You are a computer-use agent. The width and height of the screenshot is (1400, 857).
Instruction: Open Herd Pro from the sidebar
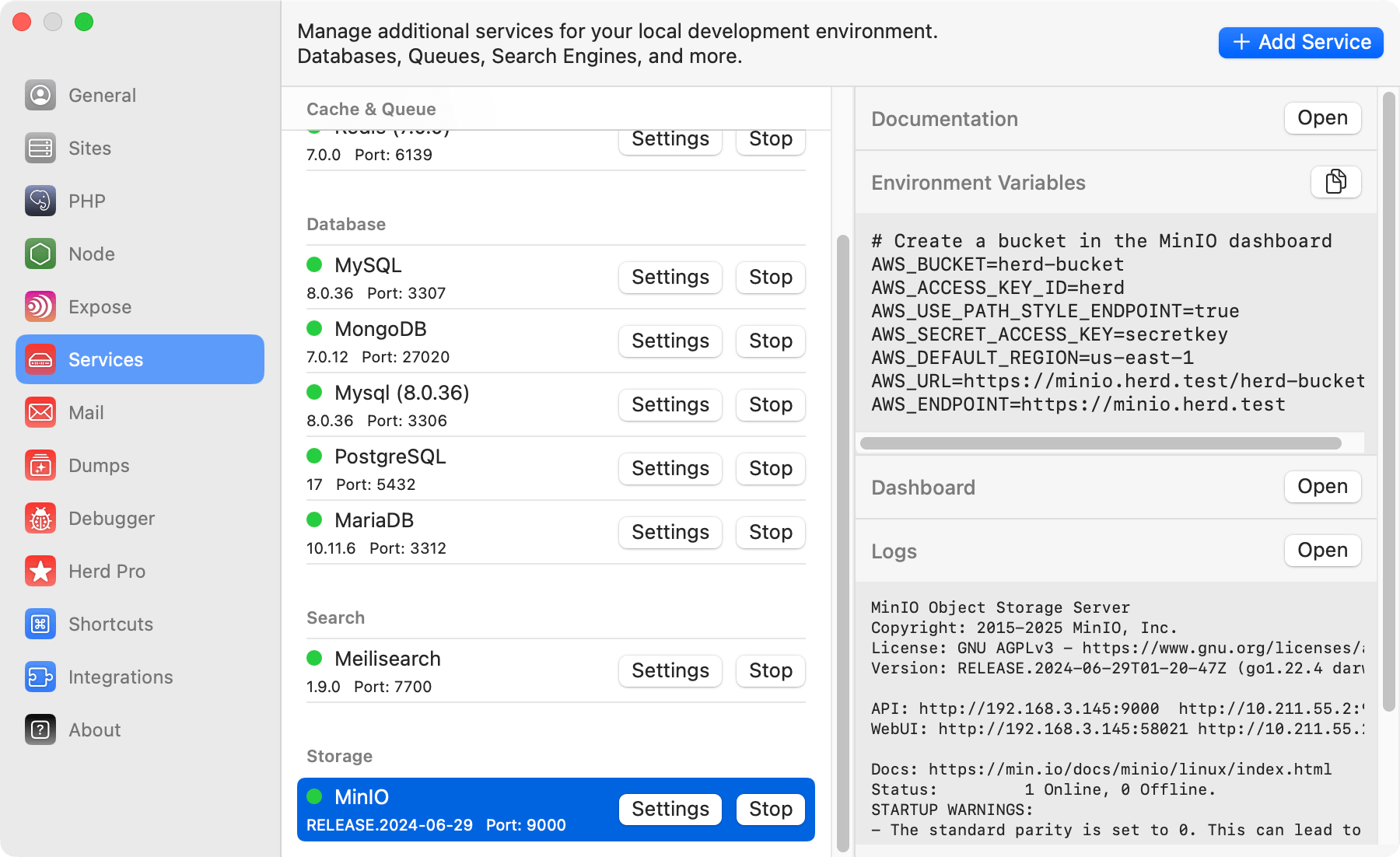(107, 571)
